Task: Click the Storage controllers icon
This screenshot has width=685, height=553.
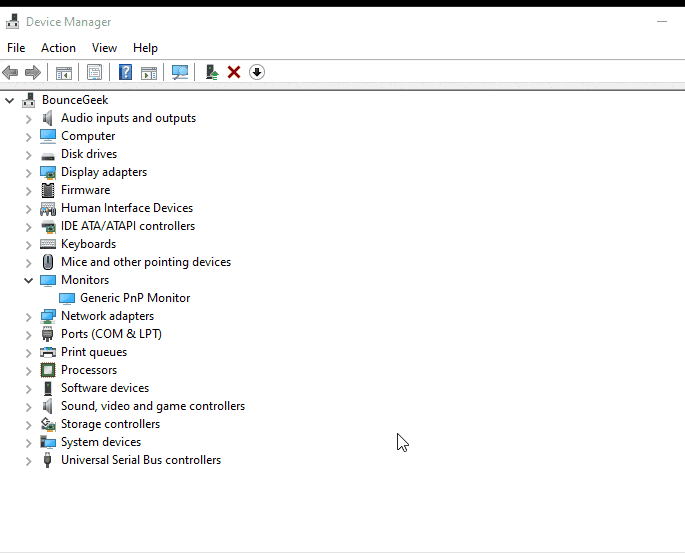Action: [48, 424]
